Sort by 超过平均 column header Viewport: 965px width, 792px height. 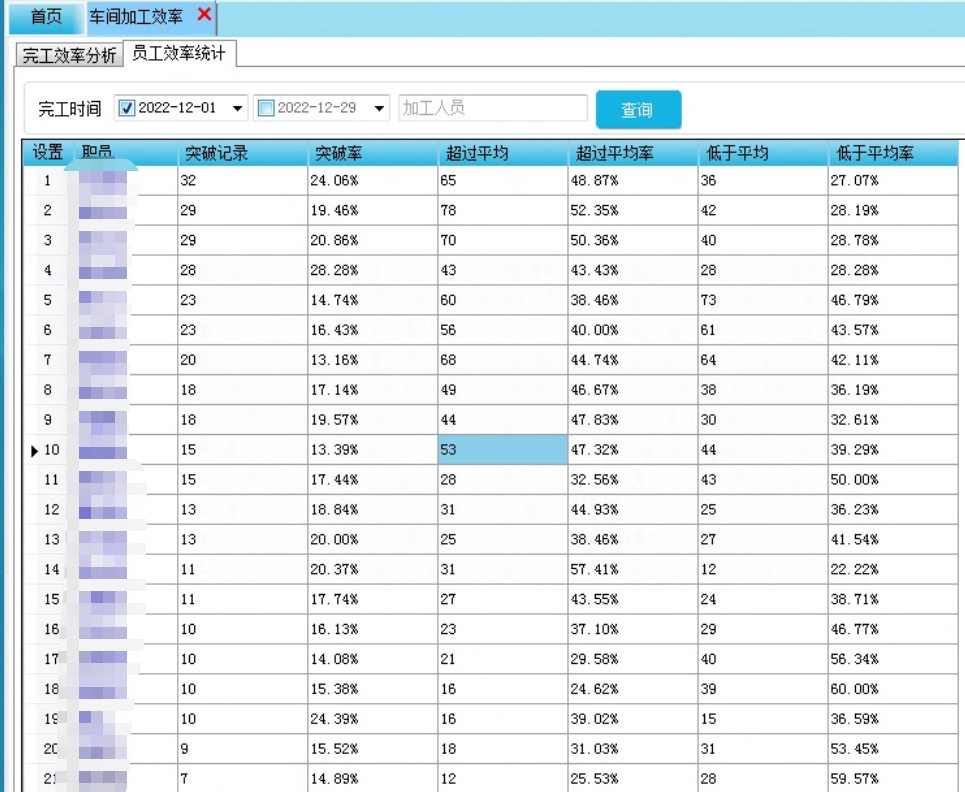[x=502, y=153]
